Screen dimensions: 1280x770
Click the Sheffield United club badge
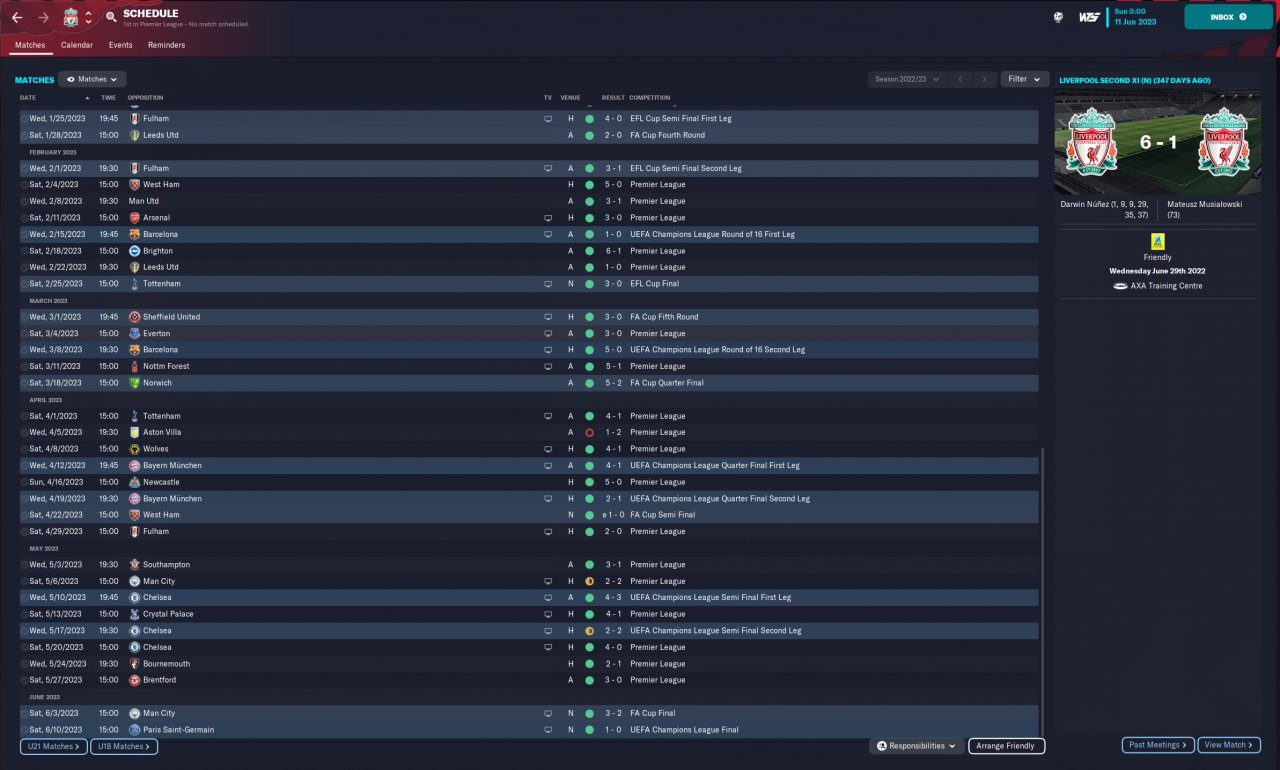134,317
